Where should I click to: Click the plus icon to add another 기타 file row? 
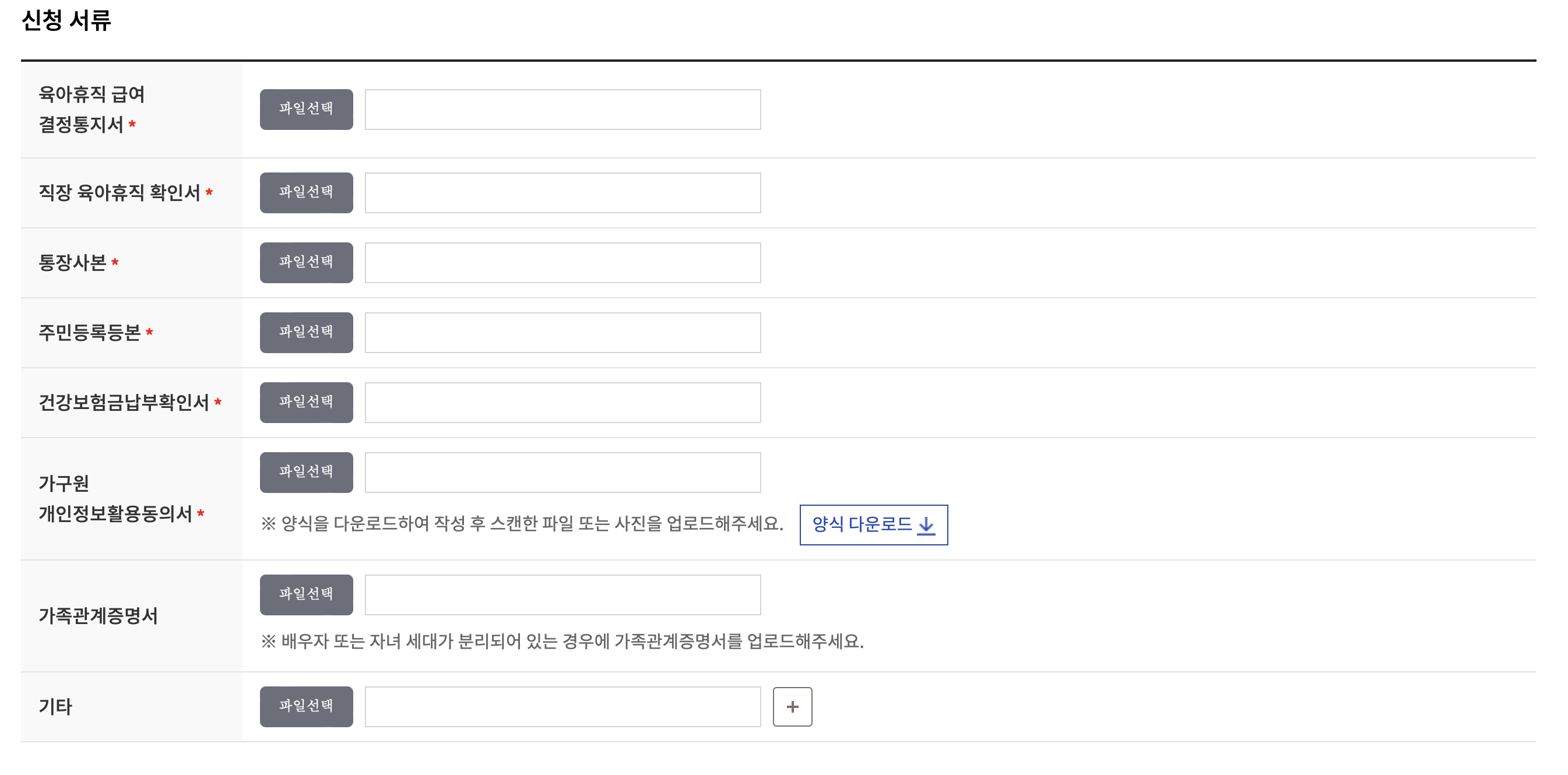coord(792,706)
